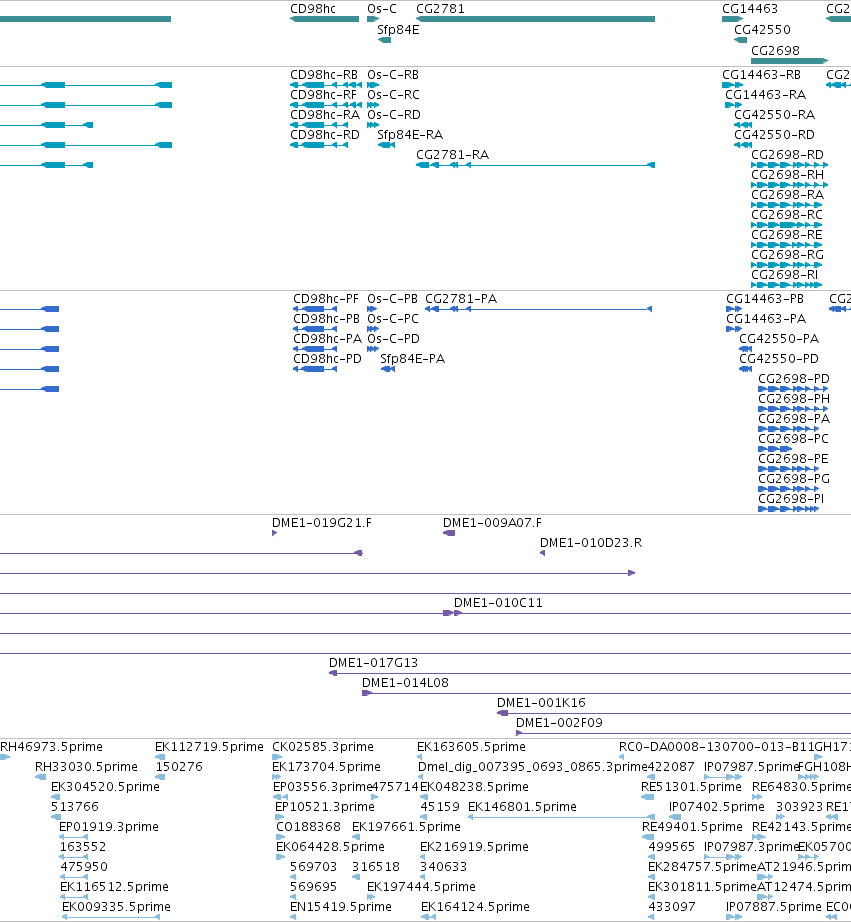Select the CD98hc gene label

[x=313, y=9]
